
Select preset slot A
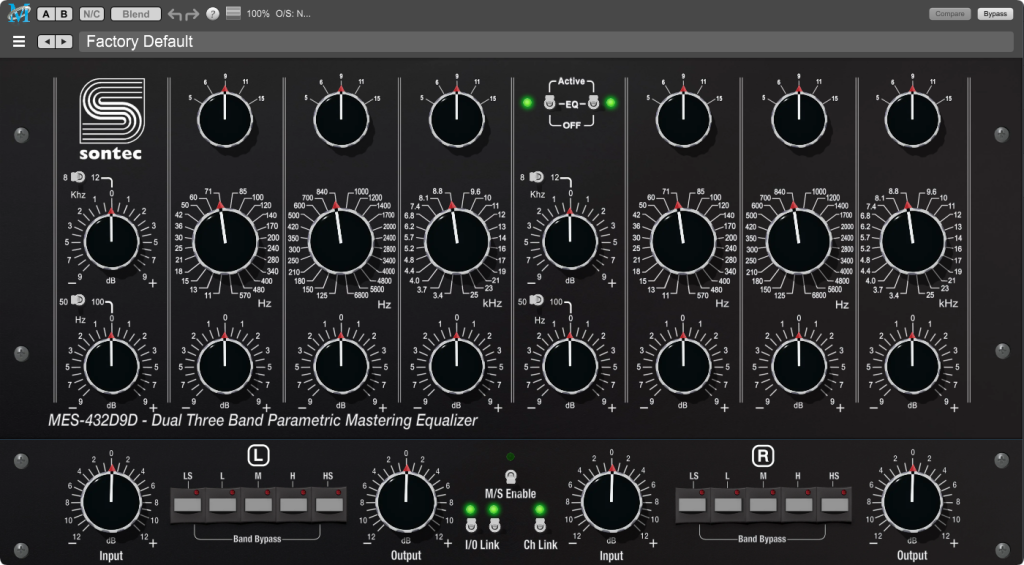[x=46, y=14]
